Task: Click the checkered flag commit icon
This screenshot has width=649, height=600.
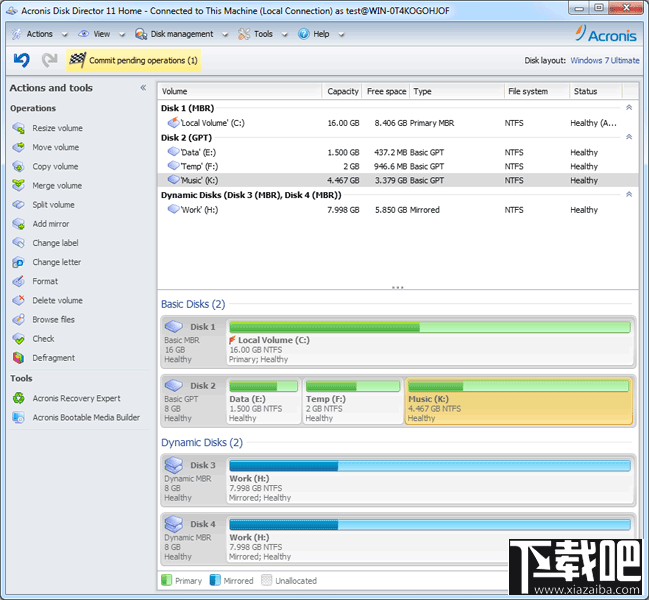Action: point(77,60)
